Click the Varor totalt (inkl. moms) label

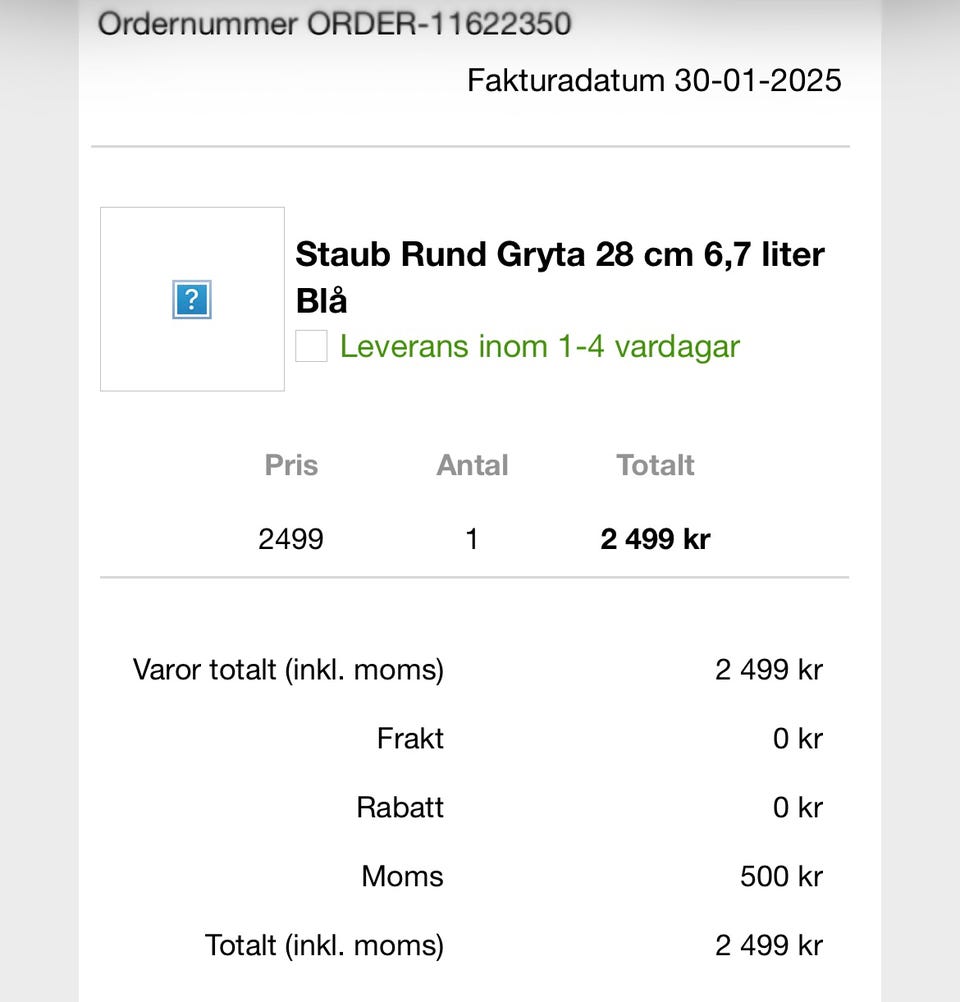pyautogui.click(x=288, y=669)
